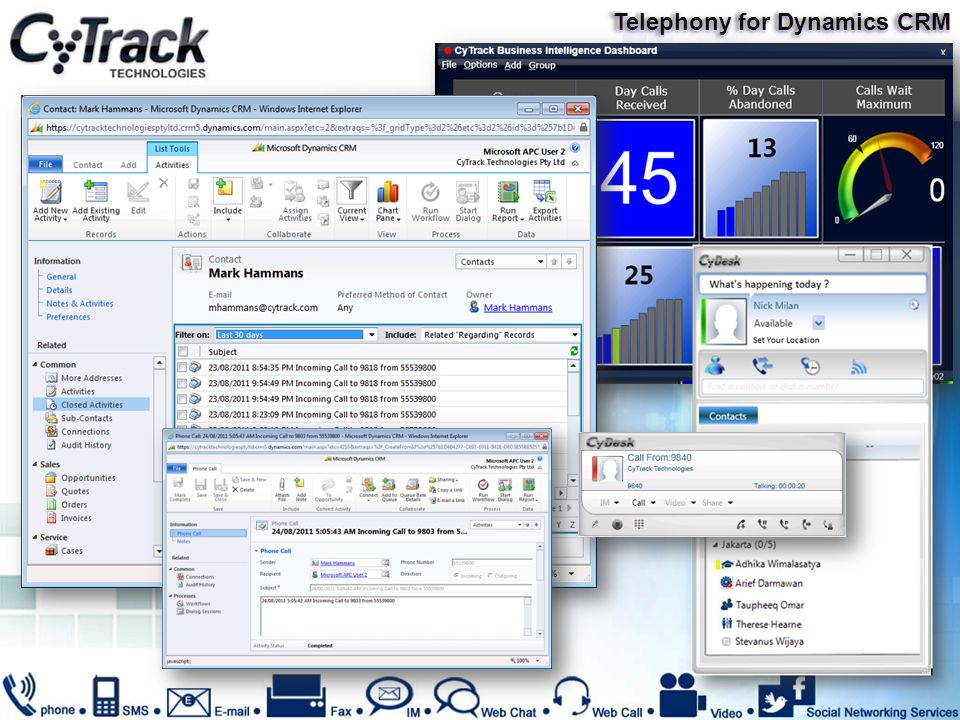Open Run Report in Contact window
Screen dimensions: 960x720
pyautogui.click(x=508, y=201)
